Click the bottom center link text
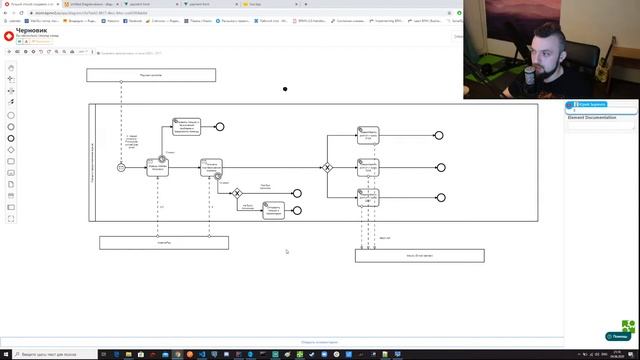 [320, 342]
